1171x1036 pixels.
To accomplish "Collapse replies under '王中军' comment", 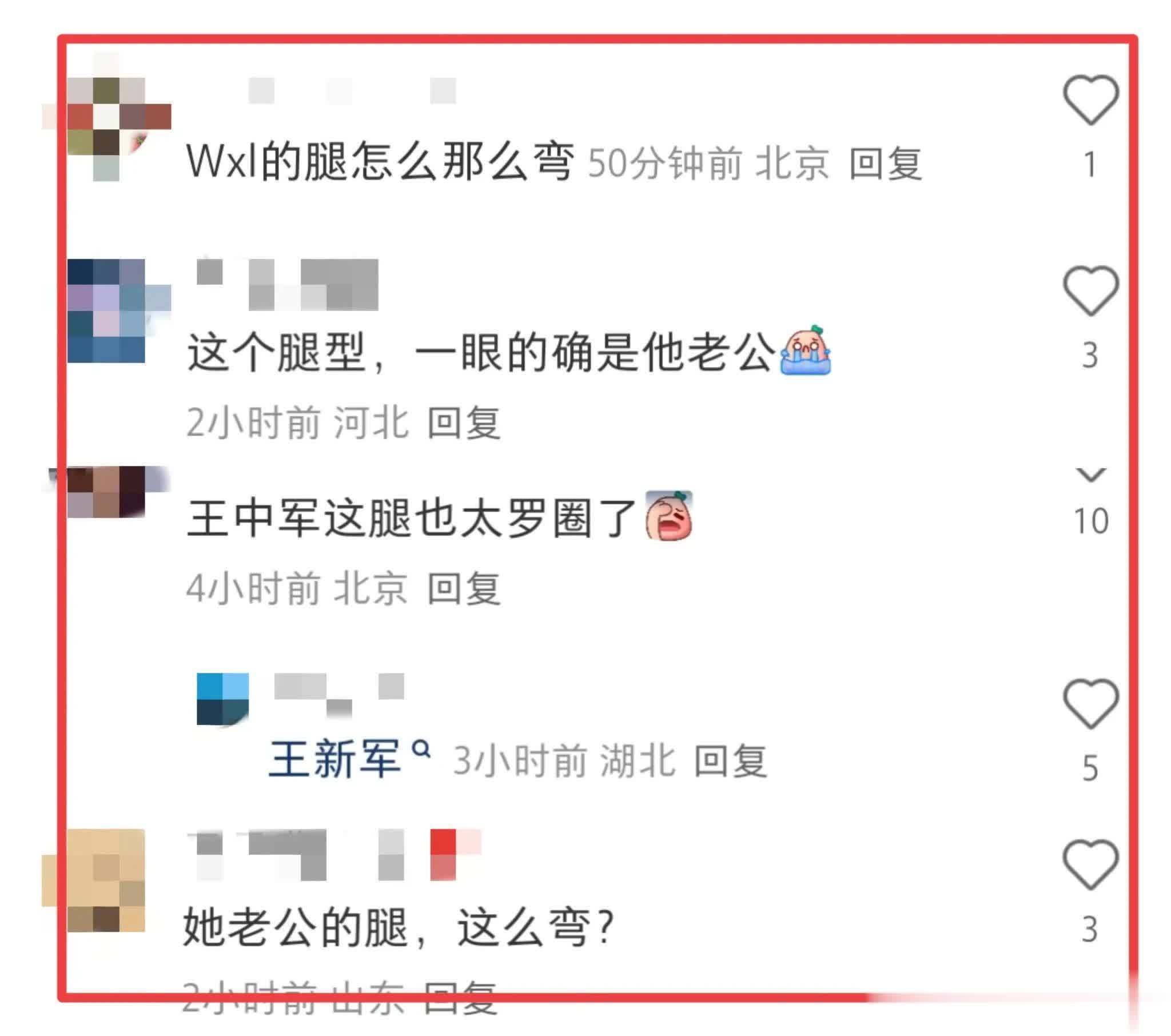I will tap(1090, 475).
